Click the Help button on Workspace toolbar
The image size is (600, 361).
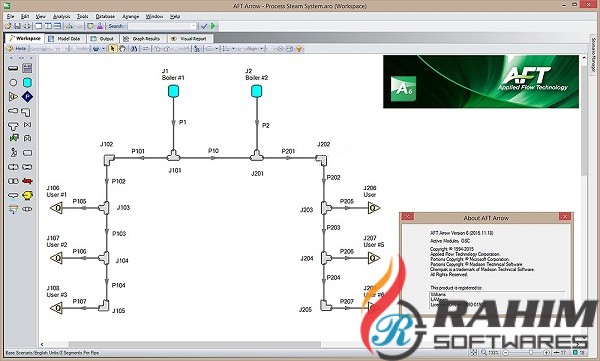[x=17, y=49]
